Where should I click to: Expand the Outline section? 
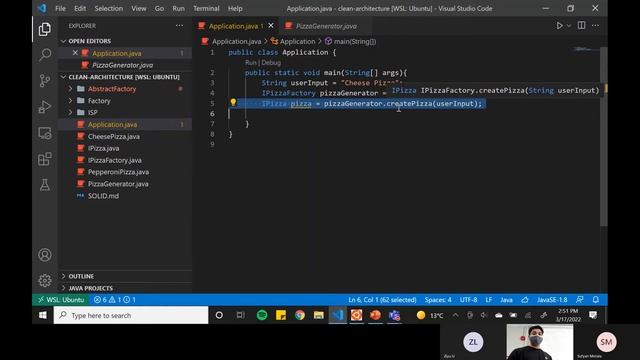click(x=125, y=276)
